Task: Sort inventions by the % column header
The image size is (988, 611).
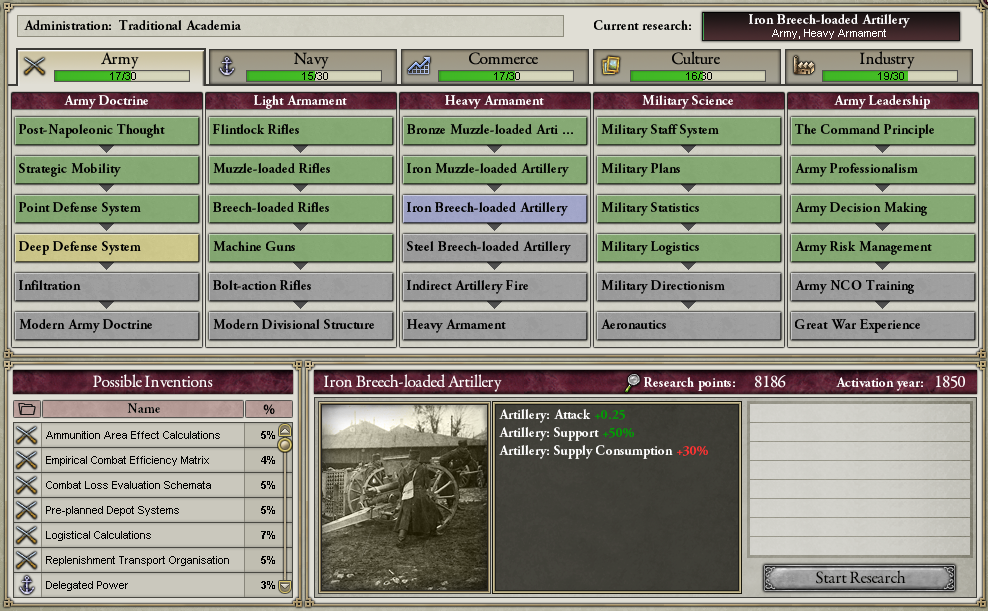Action: (x=269, y=409)
